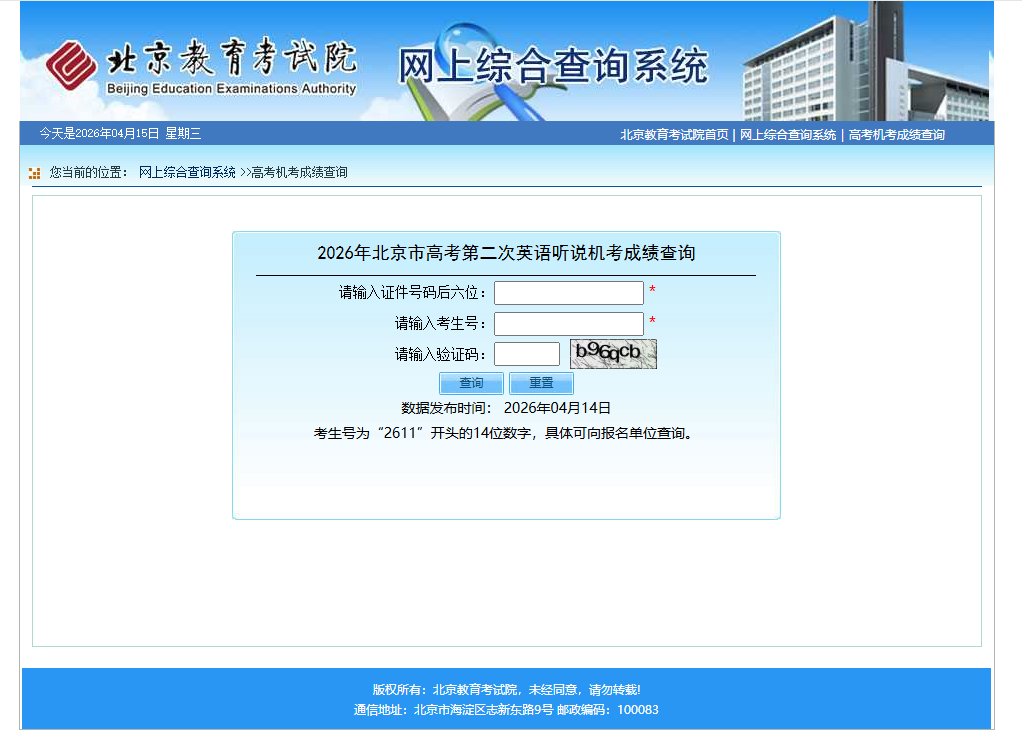Click the Beijing Education Examinations Authority red logo

71,66
